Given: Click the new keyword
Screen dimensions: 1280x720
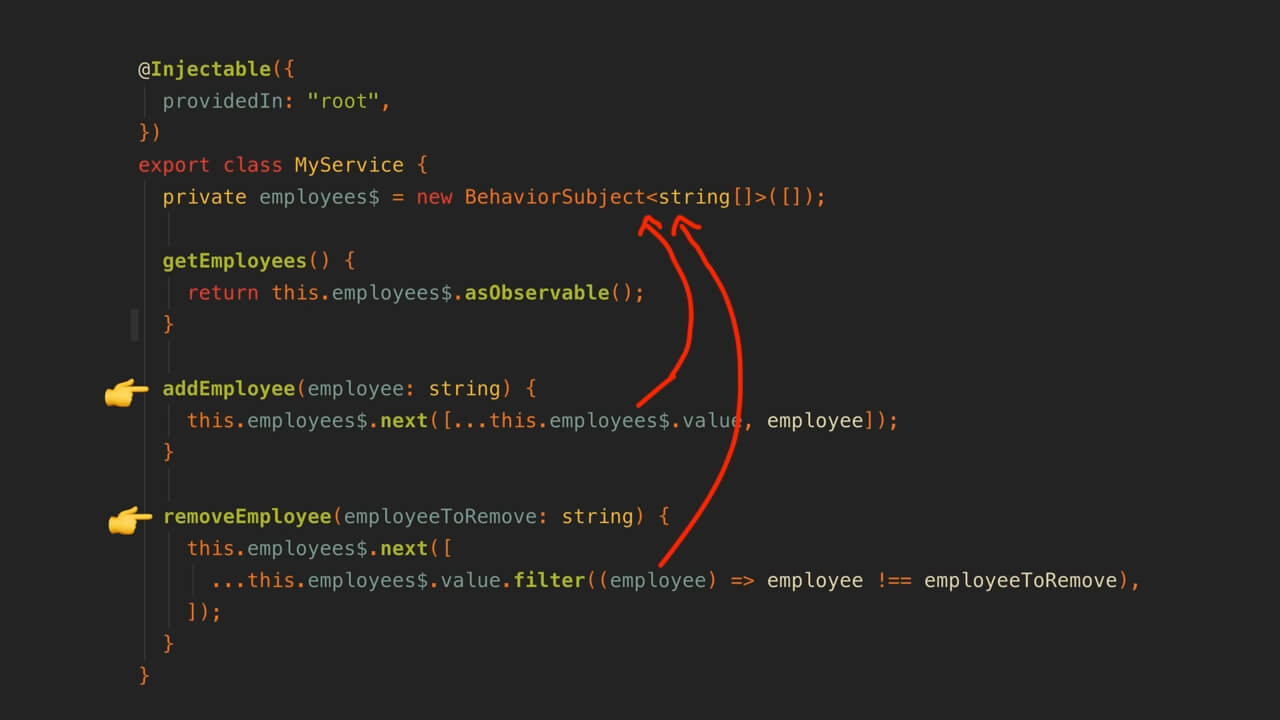Looking at the screenshot, I should coord(434,197).
